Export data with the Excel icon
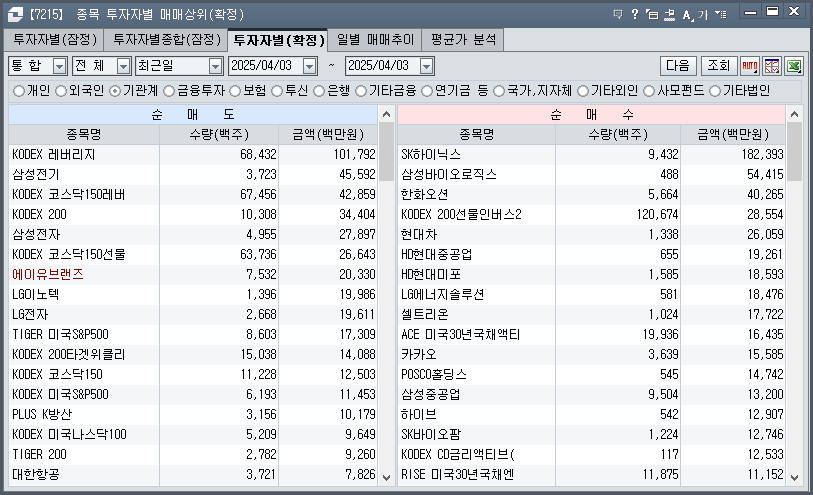This screenshot has width=813, height=495. (x=794, y=66)
